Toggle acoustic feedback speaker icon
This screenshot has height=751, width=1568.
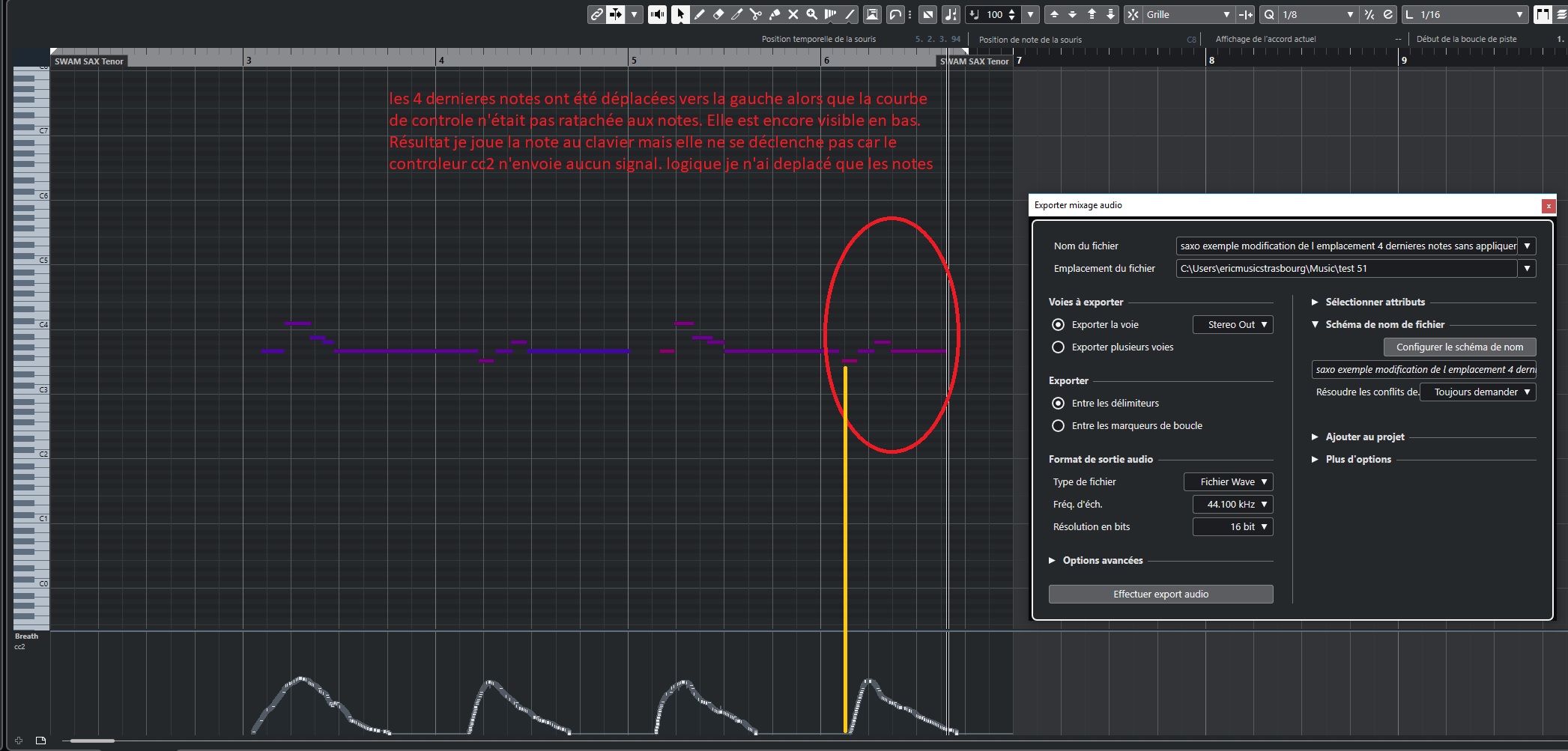tap(657, 14)
